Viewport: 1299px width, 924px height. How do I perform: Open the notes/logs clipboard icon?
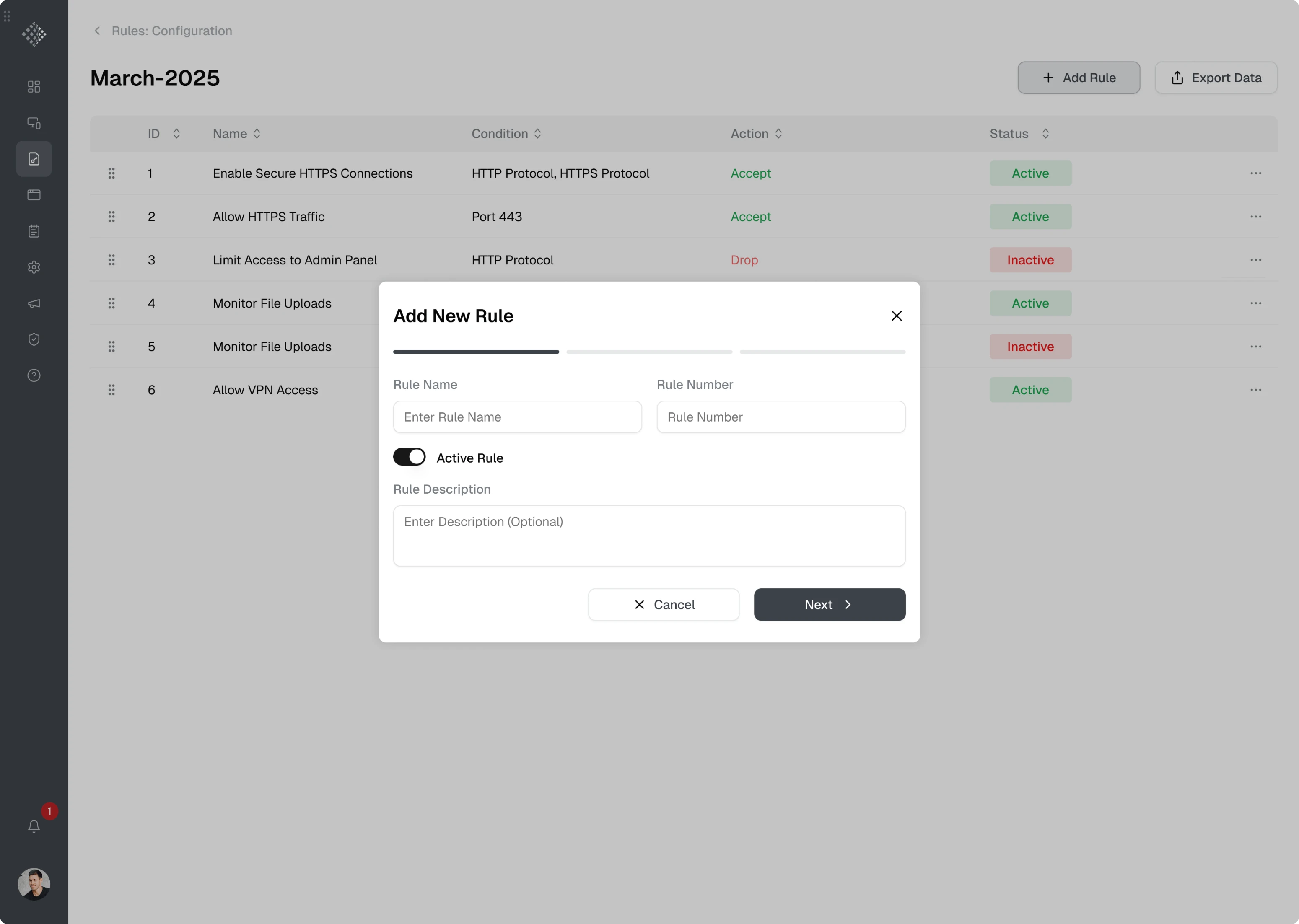(x=34, y=231)
